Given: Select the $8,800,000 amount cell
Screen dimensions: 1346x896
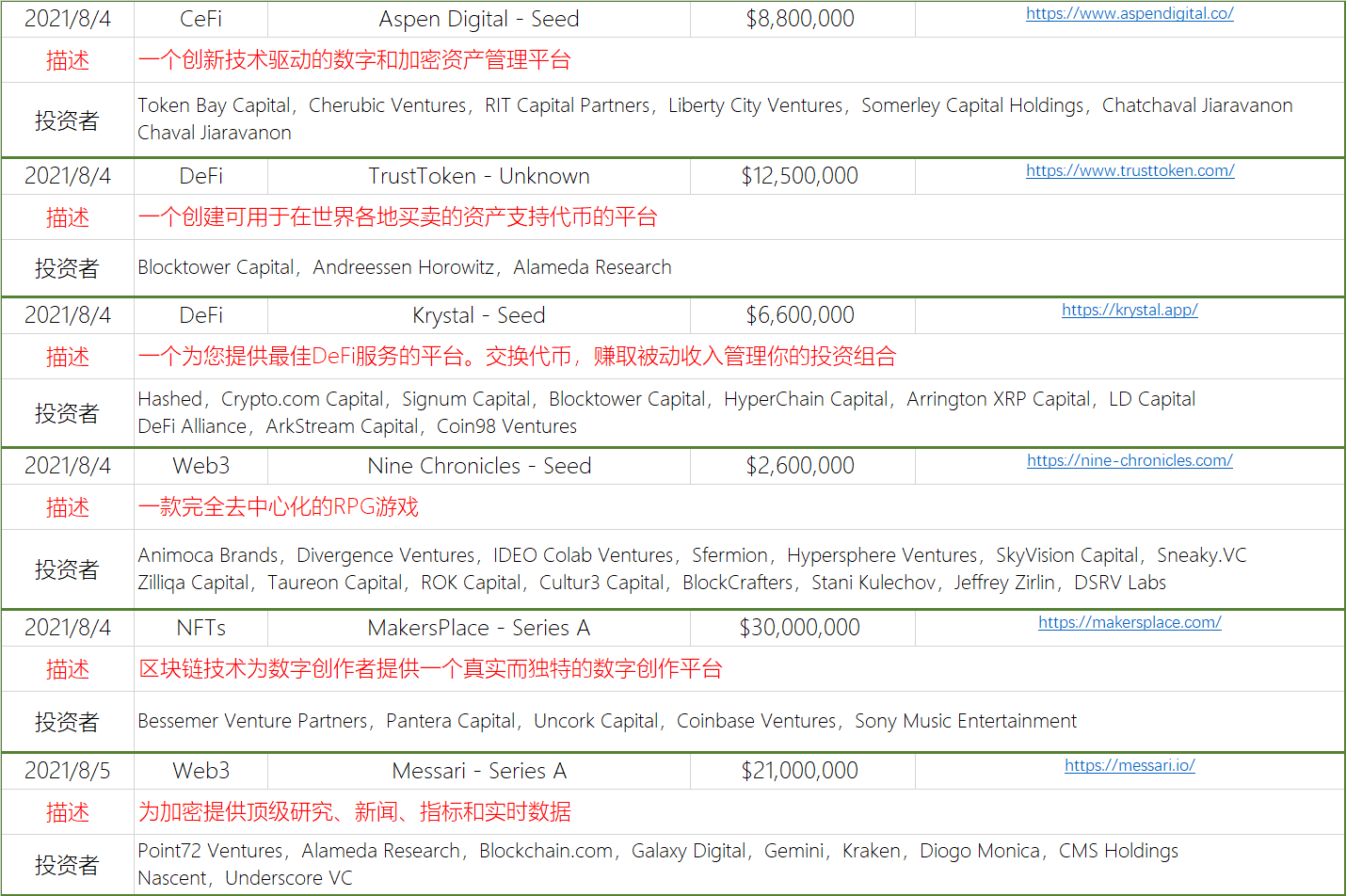Looking at the screenshot, I should pyautogui.click(x=802, y=19).
